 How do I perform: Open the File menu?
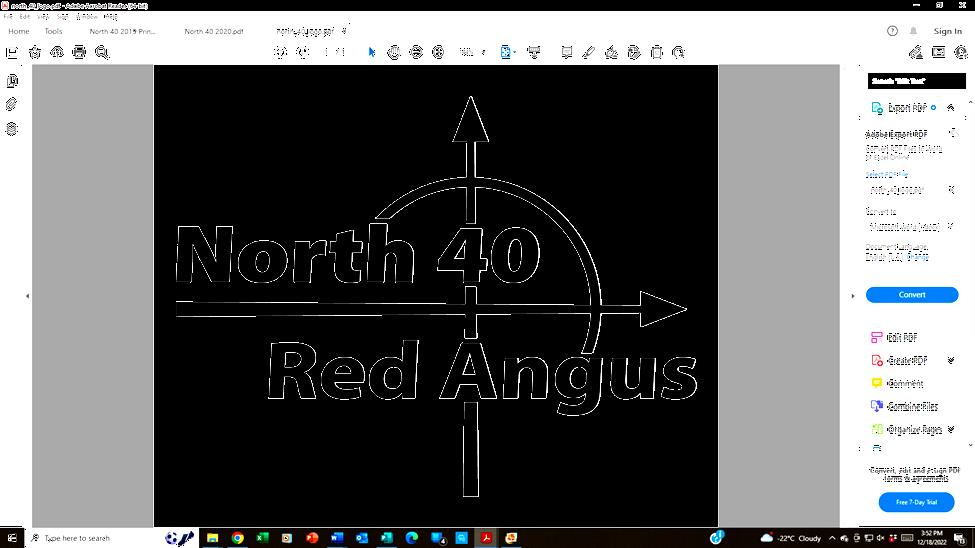[7, 17]
